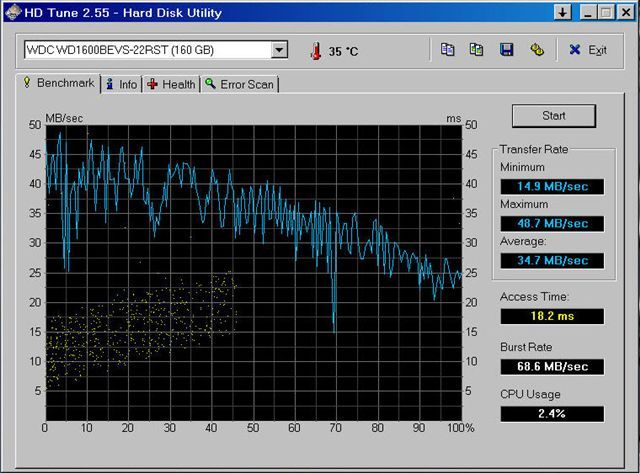
Task: Click the HD Tune icon in title bar
Action: tap(14, 12)
